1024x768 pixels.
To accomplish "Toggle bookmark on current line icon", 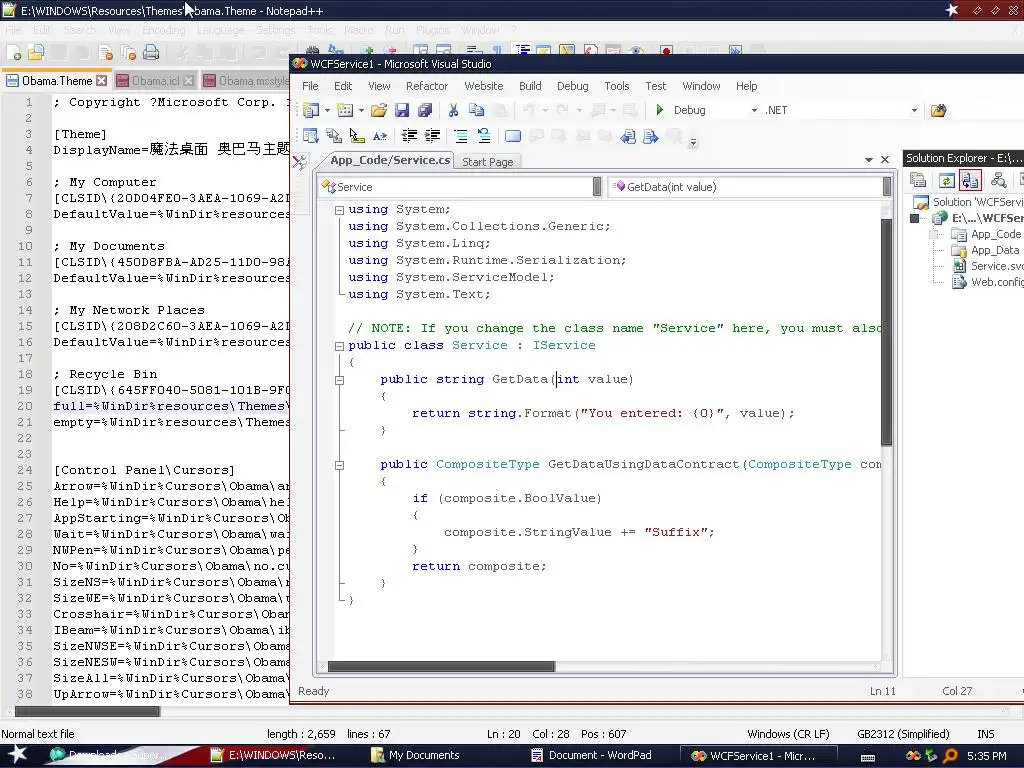I will coord(513,136).
